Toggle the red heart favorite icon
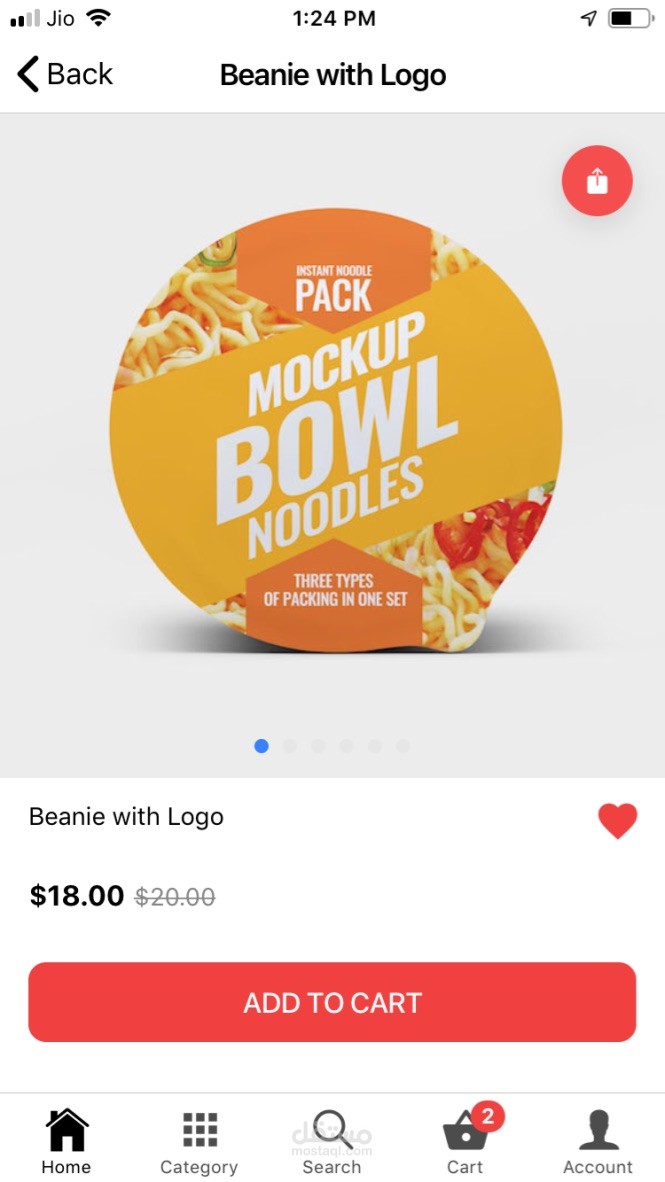Viewport: 665px width, 1182px height. click(x=618, y=821)
